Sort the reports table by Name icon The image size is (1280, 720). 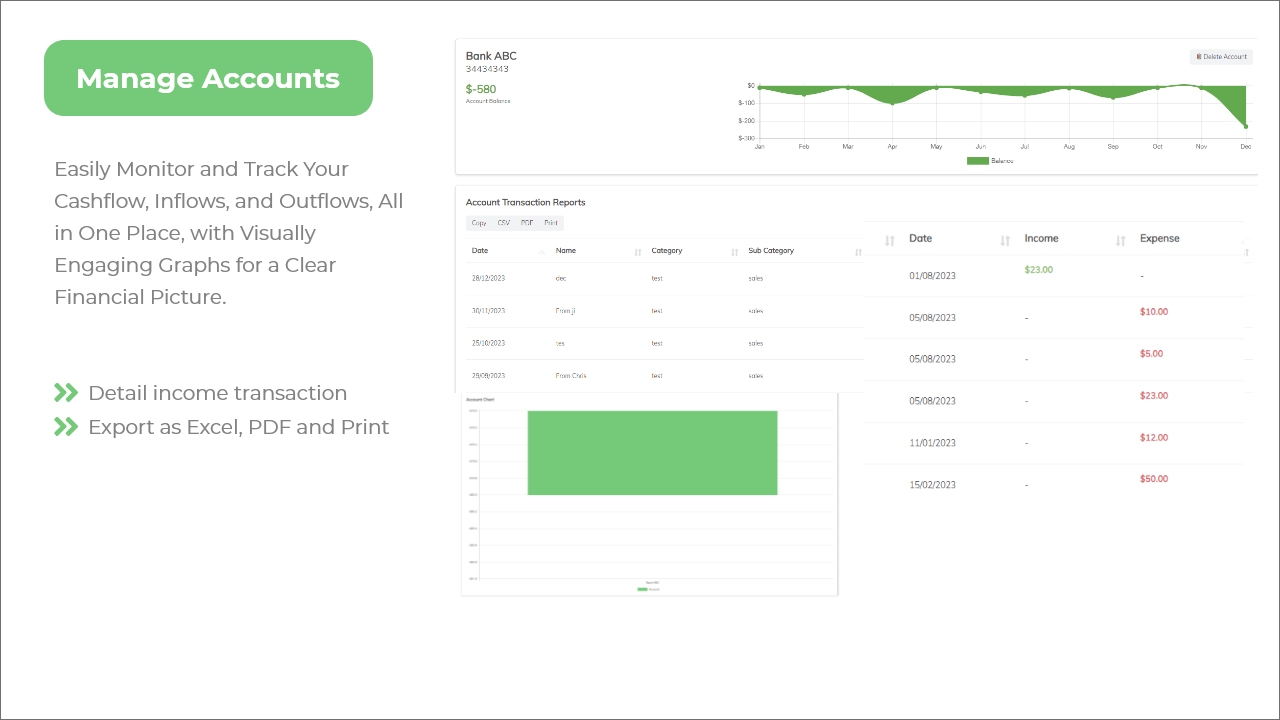[x=638, y=252]
